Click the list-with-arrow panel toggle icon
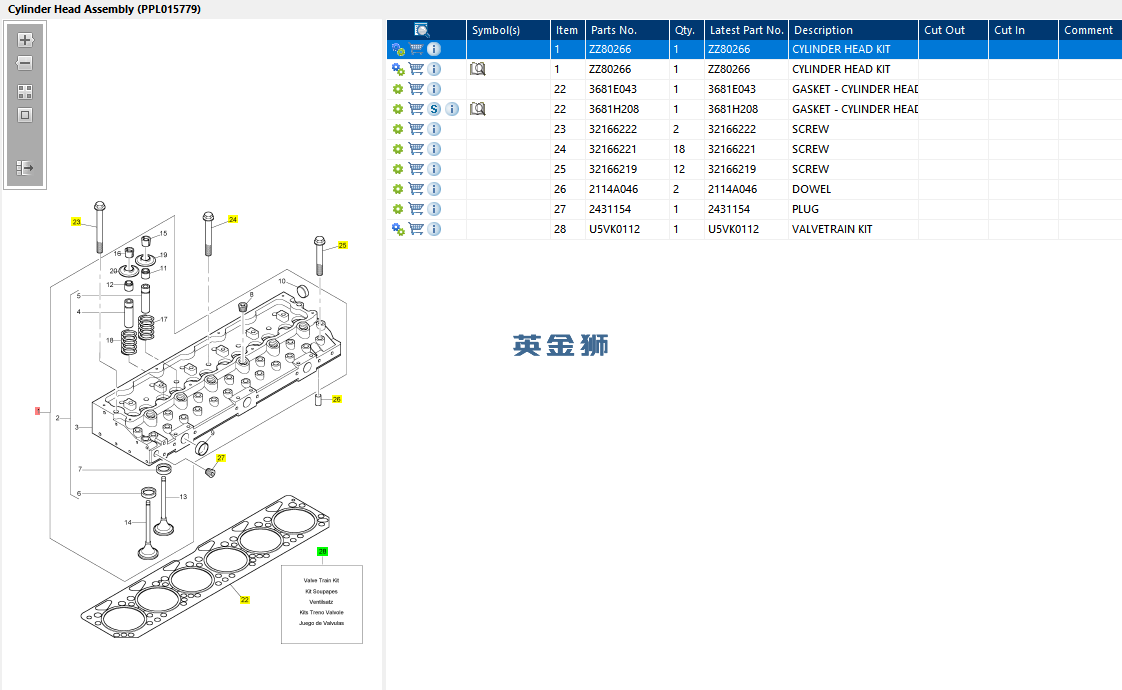The height and width of the screenshot is (690, 1122). (25, 168)
